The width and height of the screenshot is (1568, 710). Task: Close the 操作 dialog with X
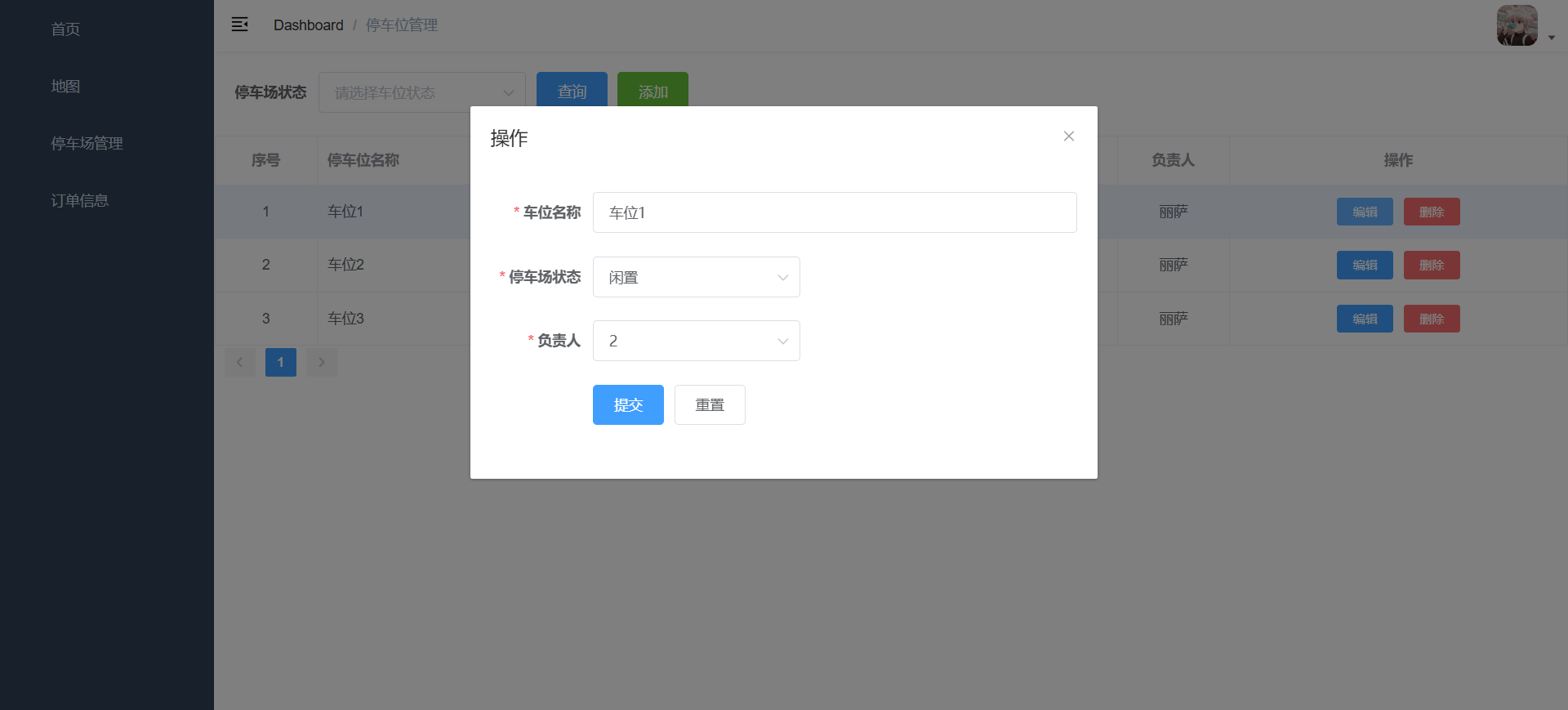(1068, 136)
